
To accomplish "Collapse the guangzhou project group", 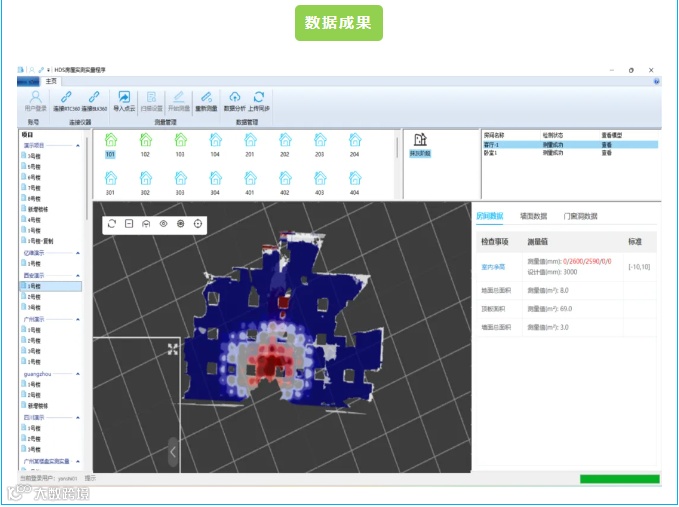I will [78, 374].
